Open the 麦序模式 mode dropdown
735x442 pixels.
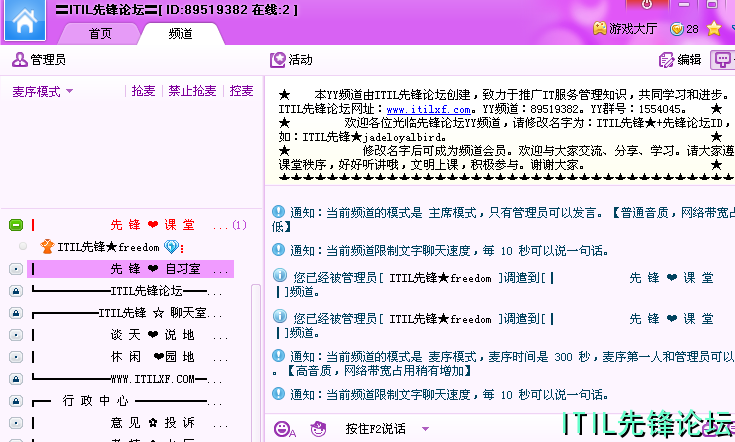(x=42, y=91)
